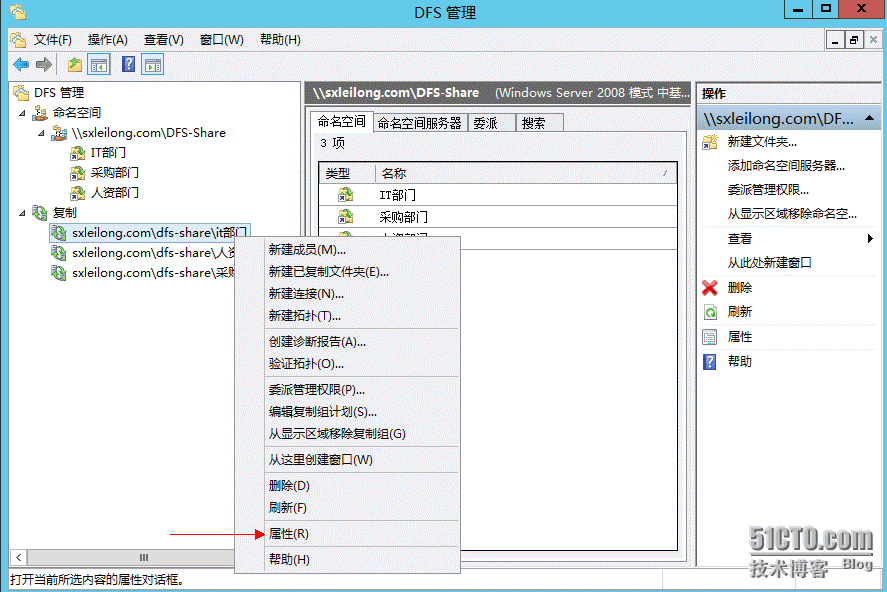Click the dfs-share\it部门 replication group icon

[59, 233]
